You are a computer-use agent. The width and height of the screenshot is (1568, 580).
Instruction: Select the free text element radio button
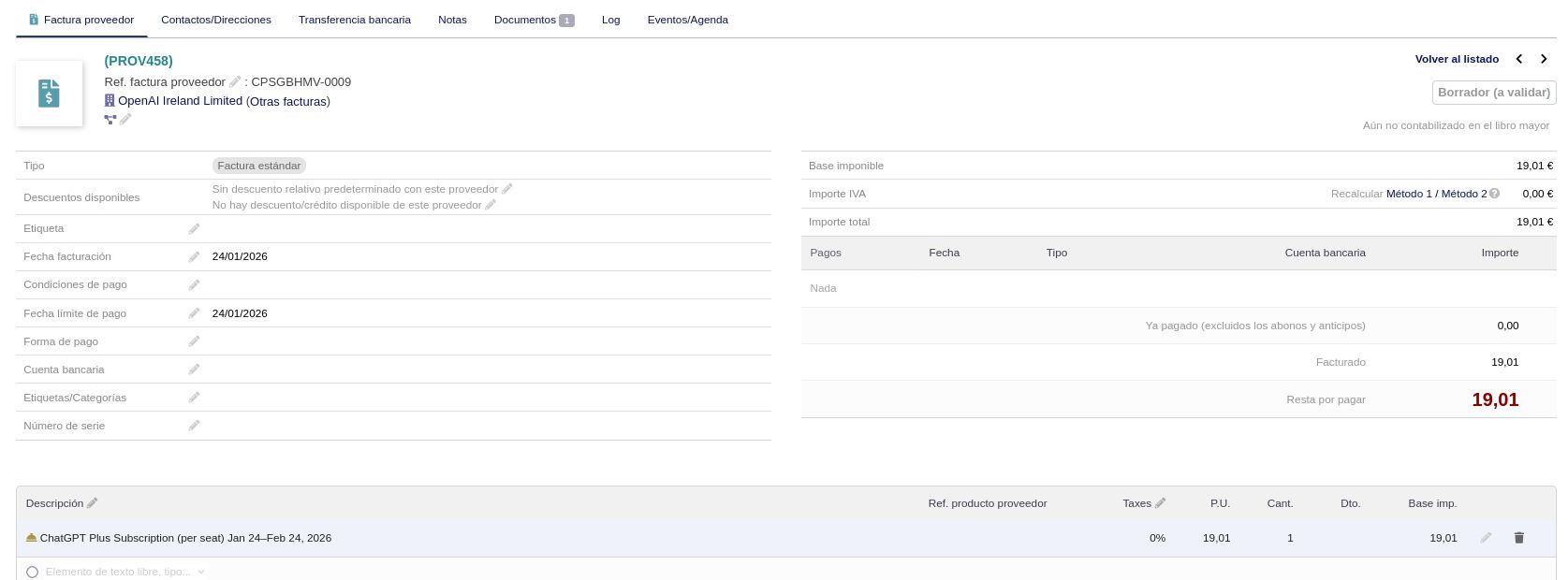33,572
